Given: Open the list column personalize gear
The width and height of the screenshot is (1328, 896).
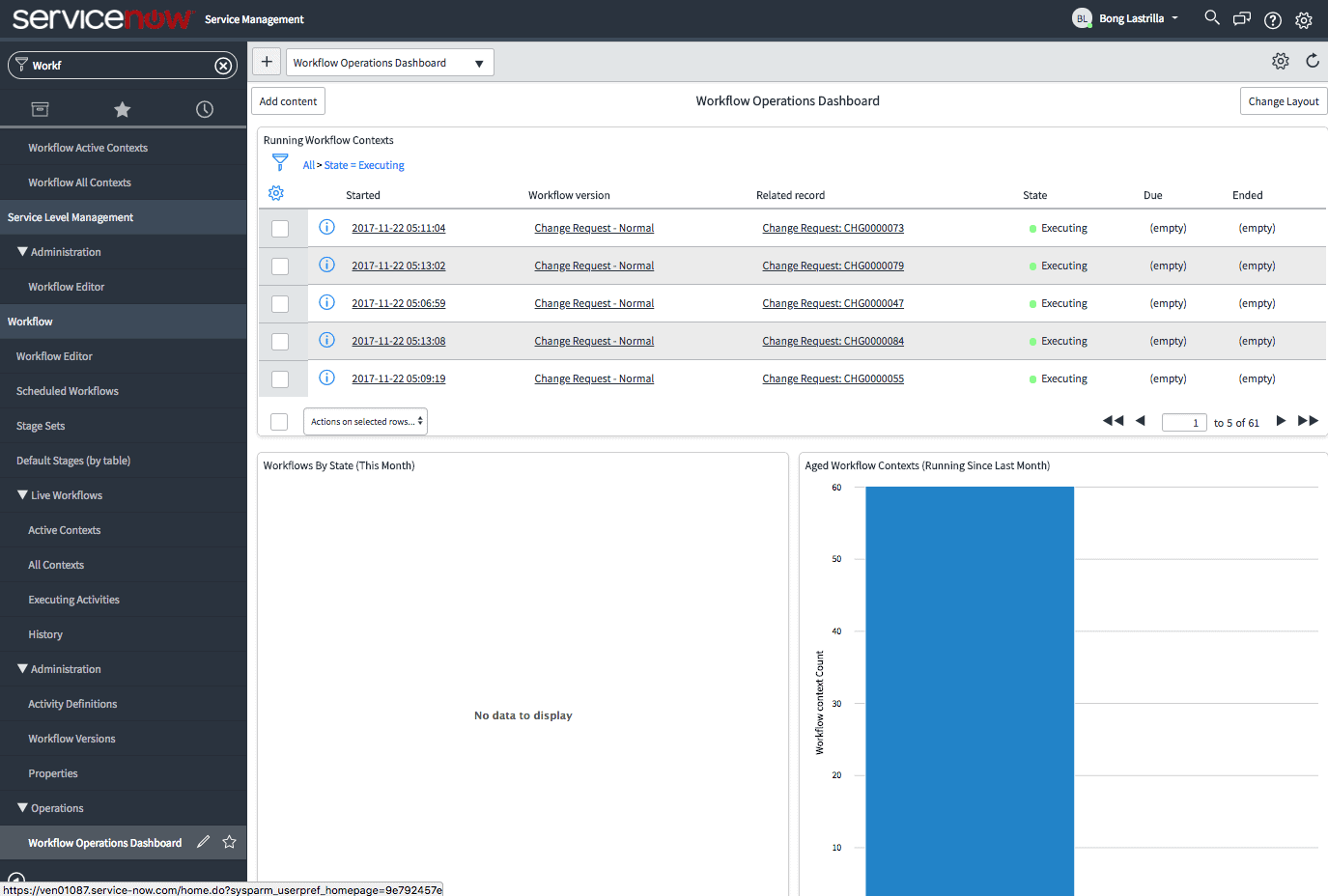Looking at the screenshot, I should [x=276, y=193].
